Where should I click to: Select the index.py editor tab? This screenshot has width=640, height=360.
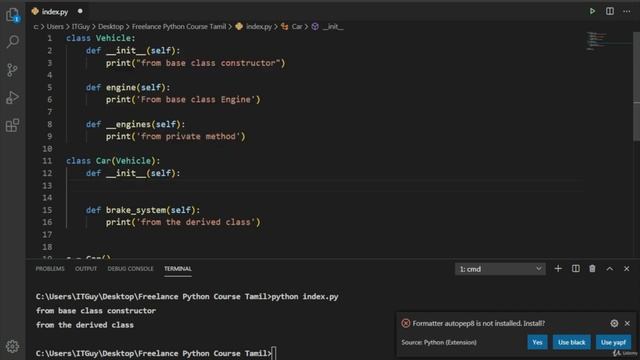[55, 12]
